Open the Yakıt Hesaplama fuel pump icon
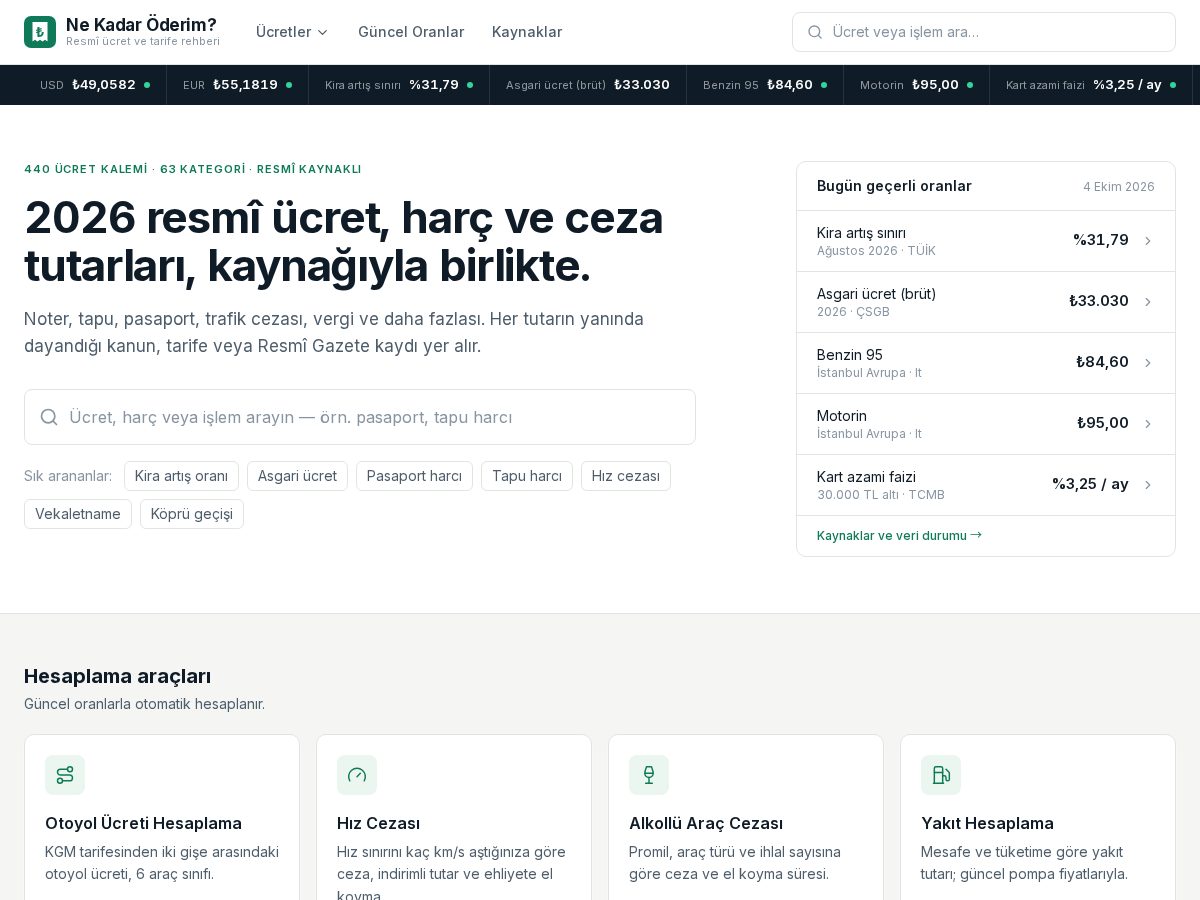The image size is (1200, 900). pyautogui.click(x=941, y=775)
